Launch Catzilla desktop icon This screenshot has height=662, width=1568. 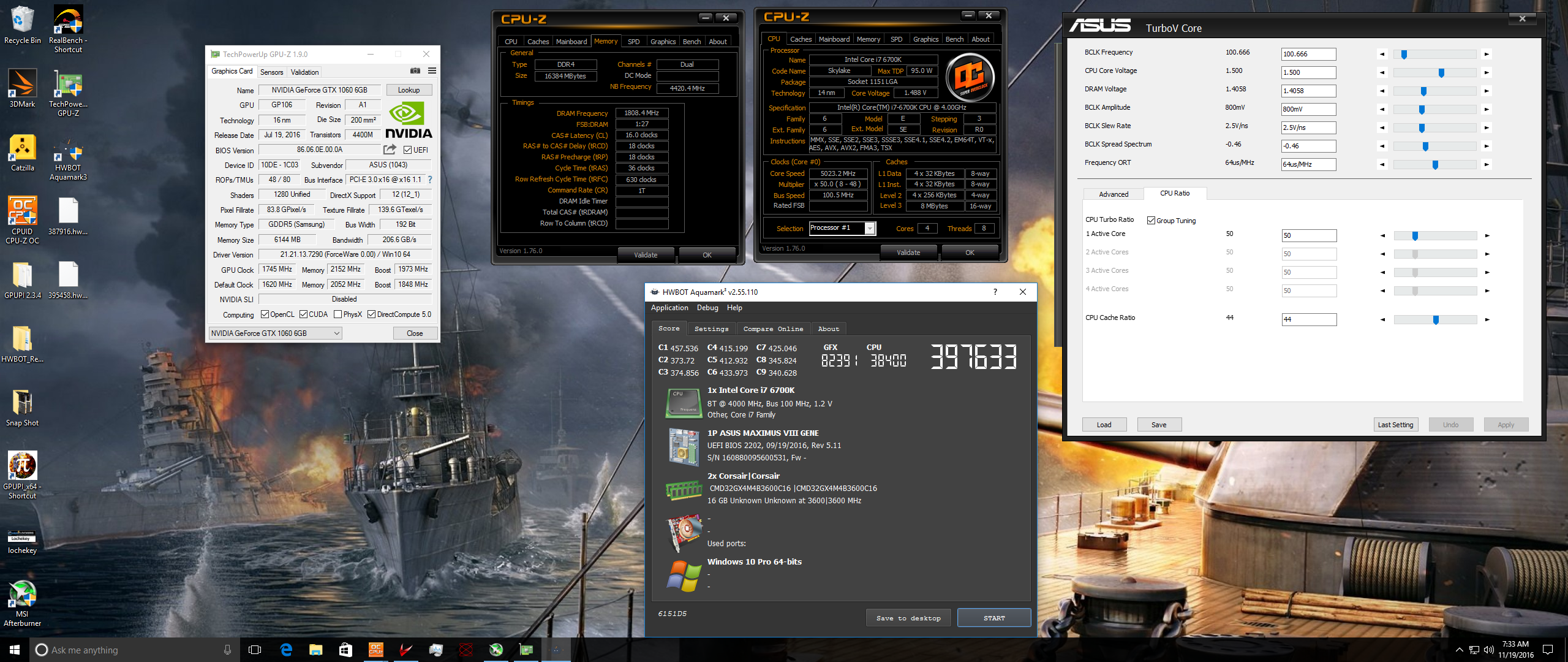coord(22,153)
